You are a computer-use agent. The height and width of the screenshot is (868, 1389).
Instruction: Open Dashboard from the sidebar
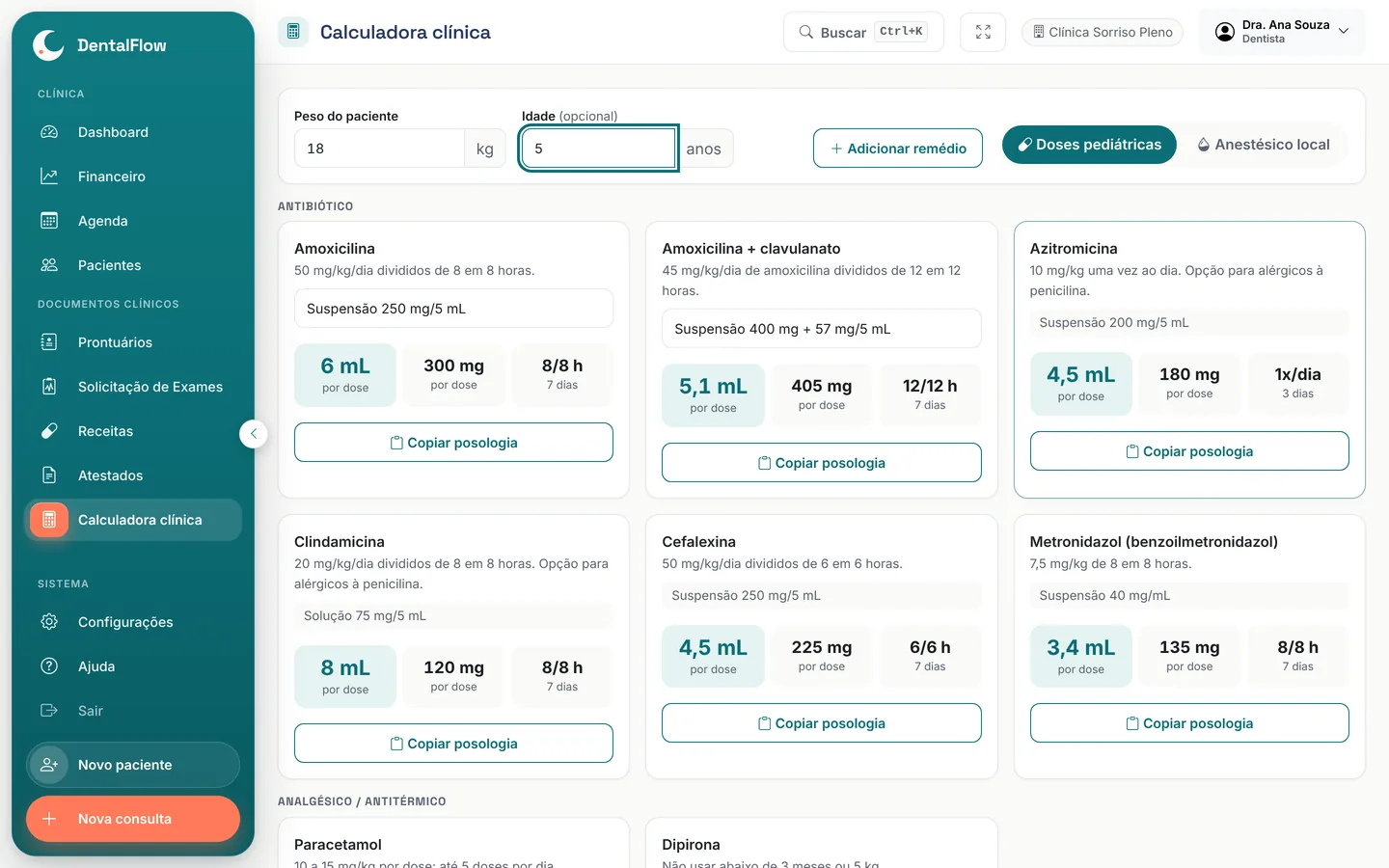(133, 132)
